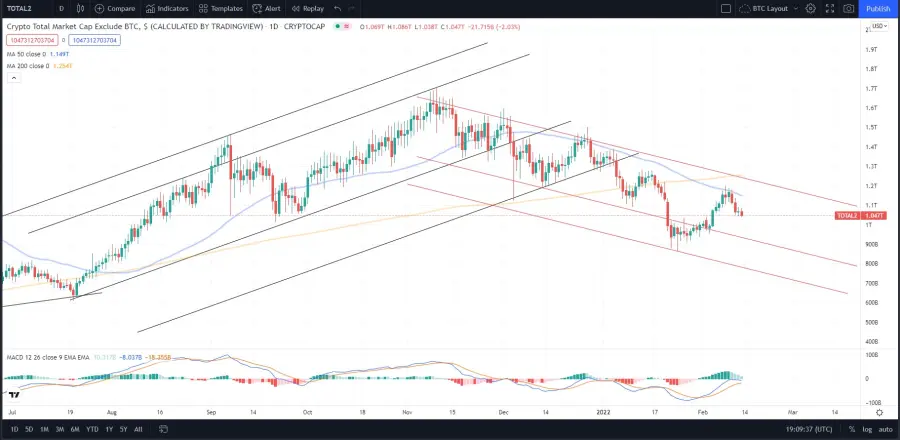This screenshot has height=440, width=900.
Task: Open the go-to-date calendar icon
Action: point(164,429)
